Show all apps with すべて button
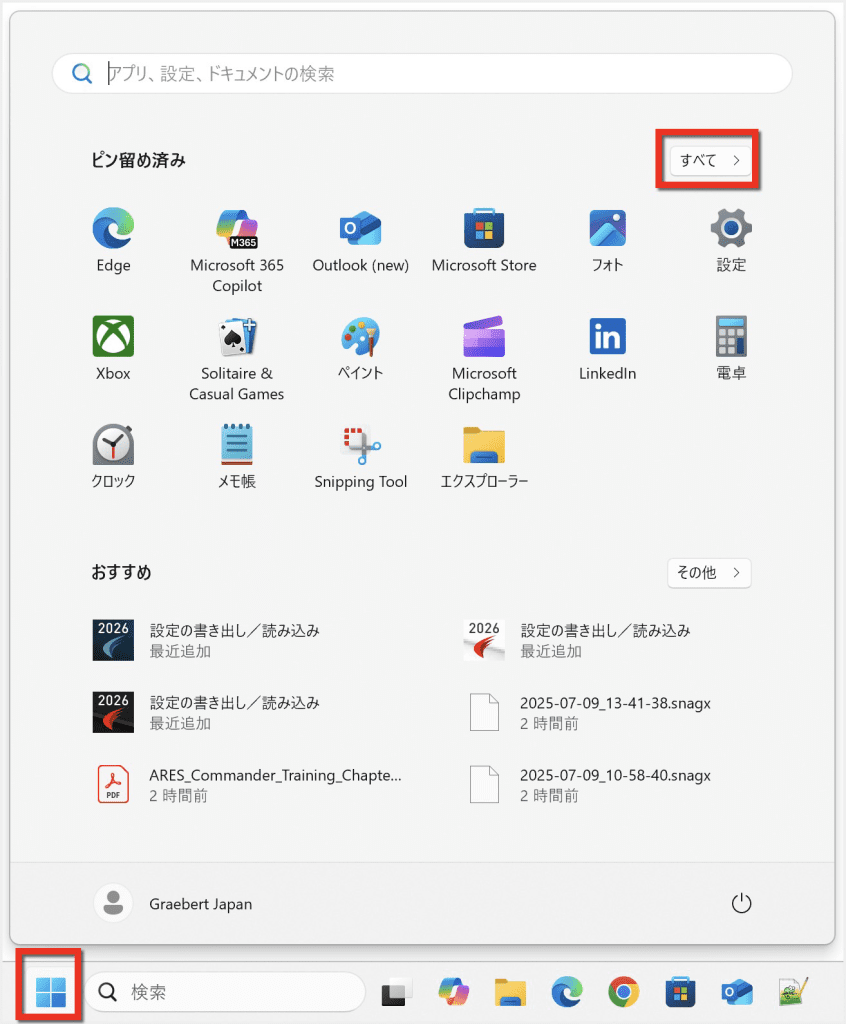 click(710, 160)
